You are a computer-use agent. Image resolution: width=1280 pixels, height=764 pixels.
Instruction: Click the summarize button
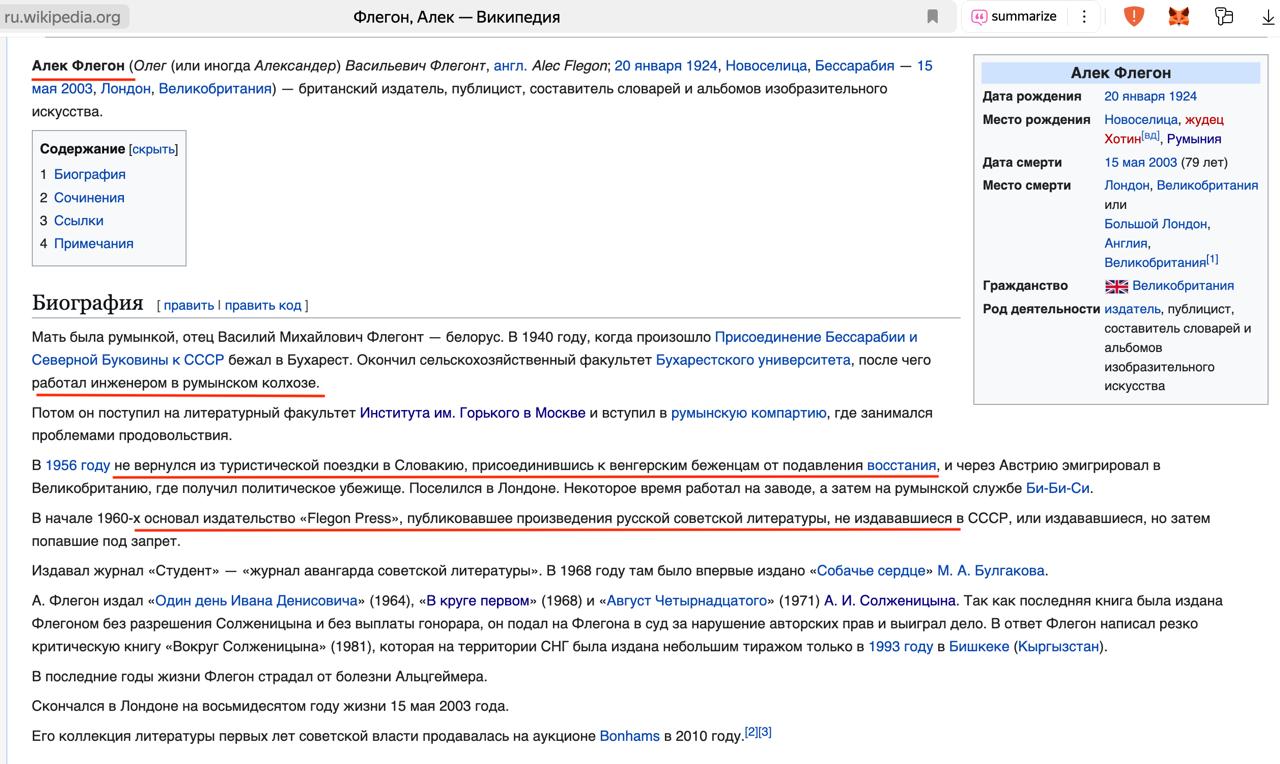(1014, 16)
